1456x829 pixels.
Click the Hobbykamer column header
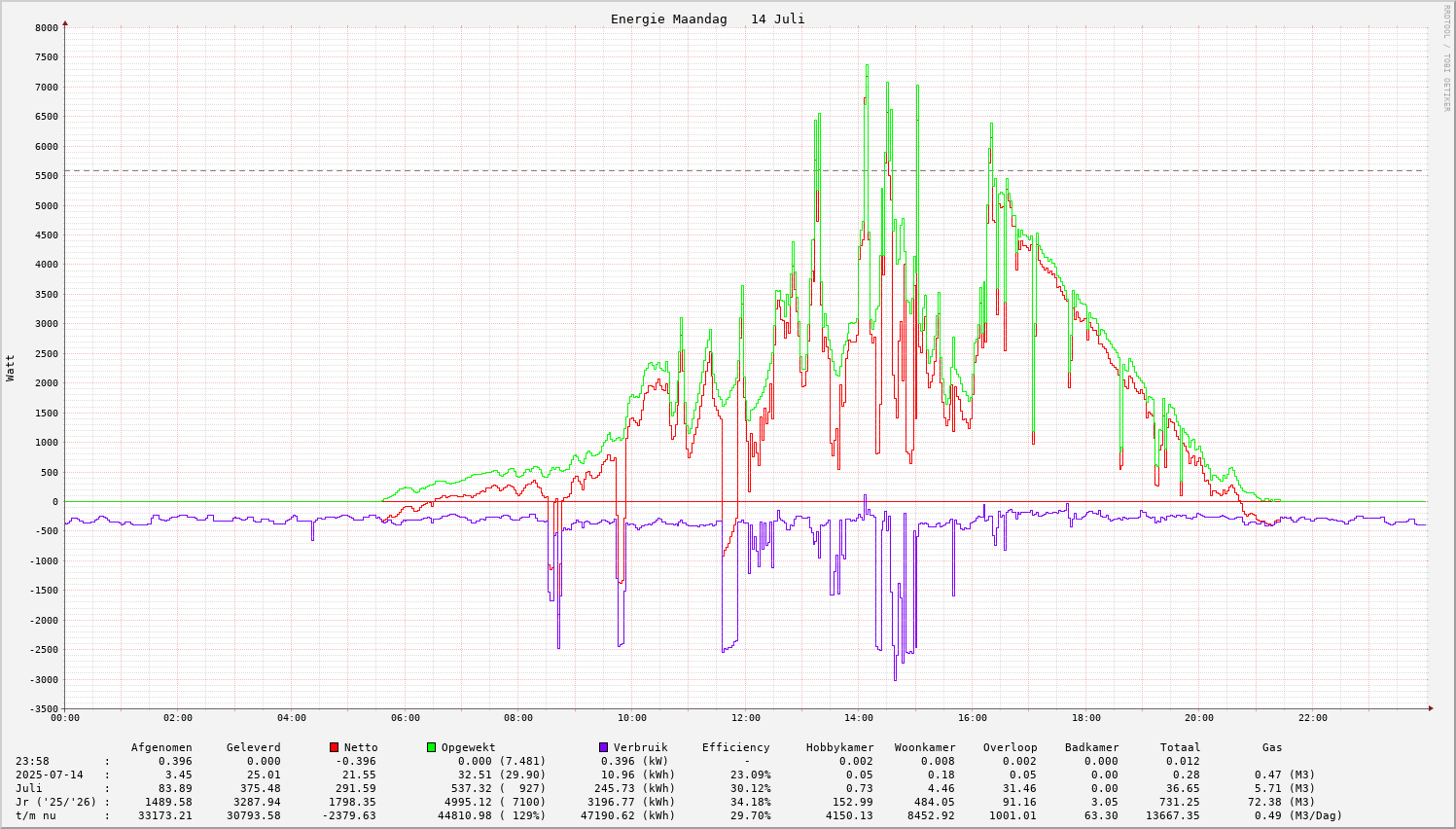pyautogui.click(x=839, y=747)
